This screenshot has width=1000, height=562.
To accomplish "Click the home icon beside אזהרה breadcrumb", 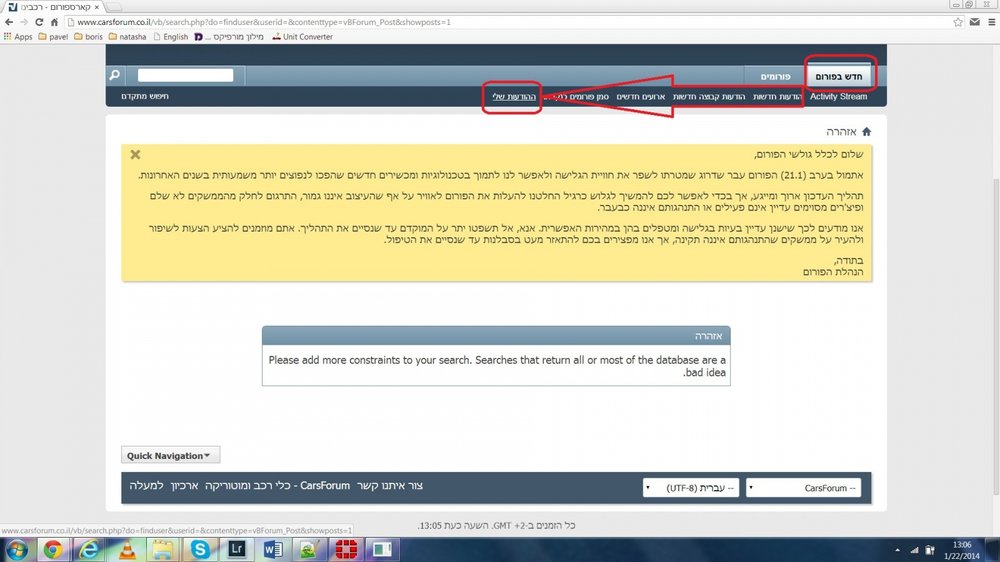I will tap(866, 131).
